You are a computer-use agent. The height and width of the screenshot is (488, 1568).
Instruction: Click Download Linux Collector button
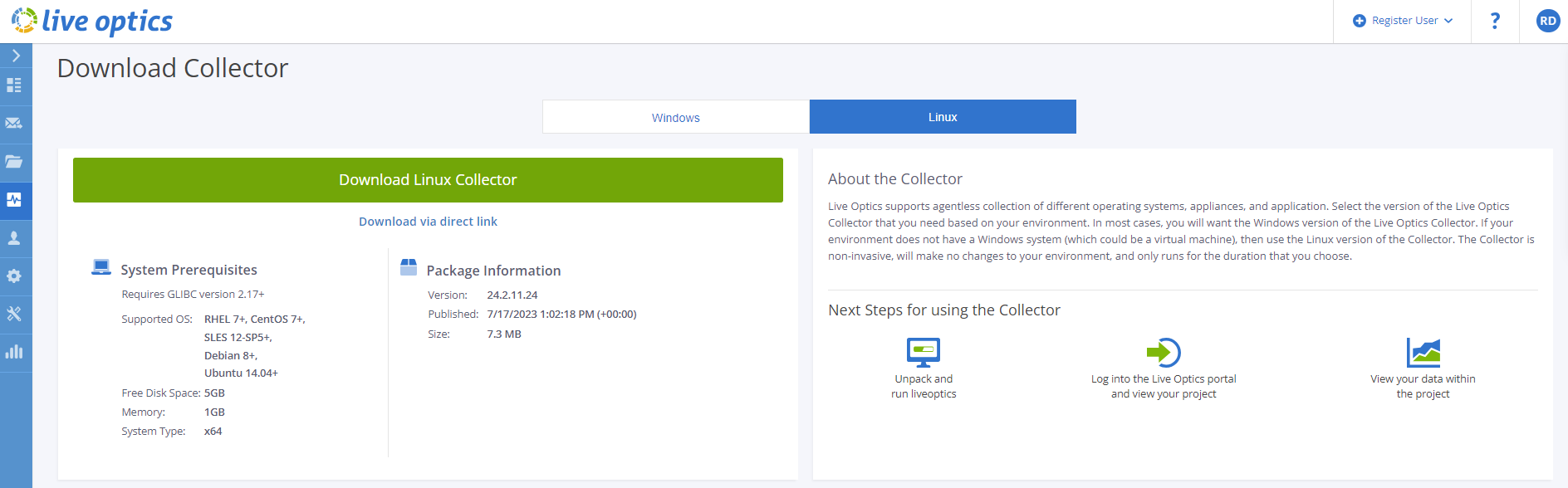click(428, 180)
